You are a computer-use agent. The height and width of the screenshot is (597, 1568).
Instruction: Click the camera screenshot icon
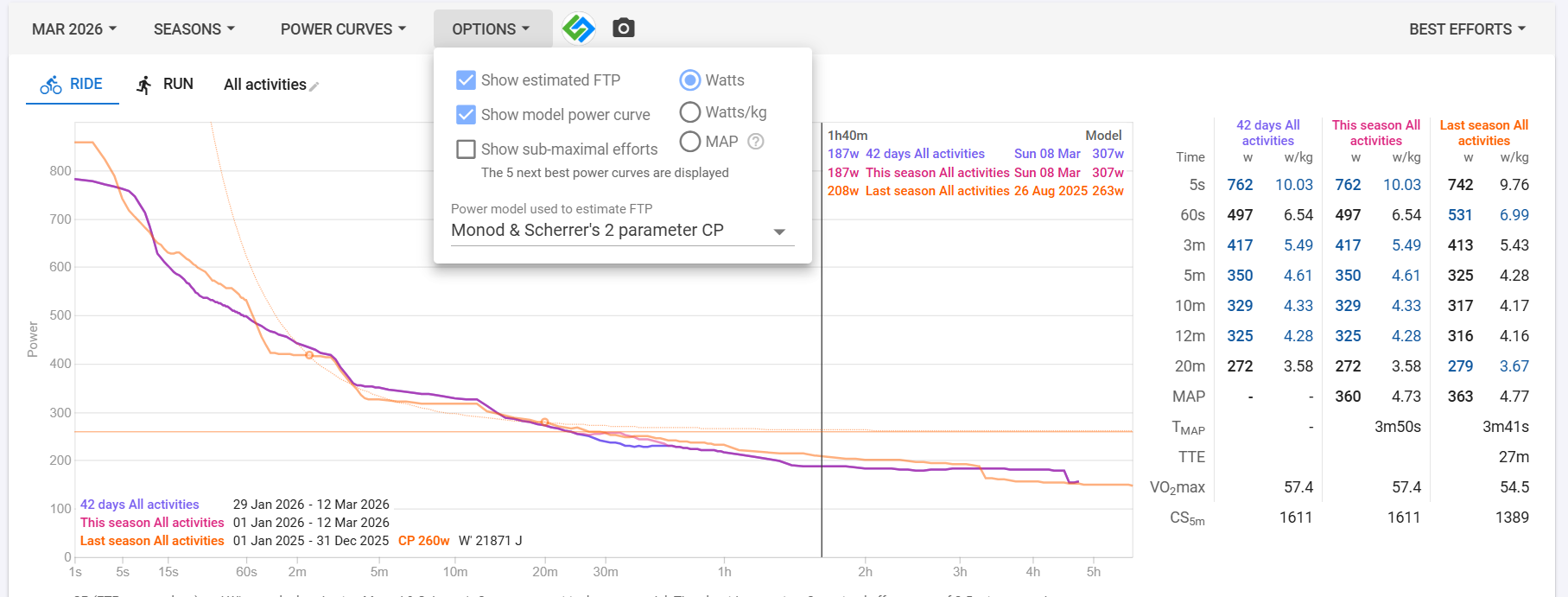click(x=623, y=29)
